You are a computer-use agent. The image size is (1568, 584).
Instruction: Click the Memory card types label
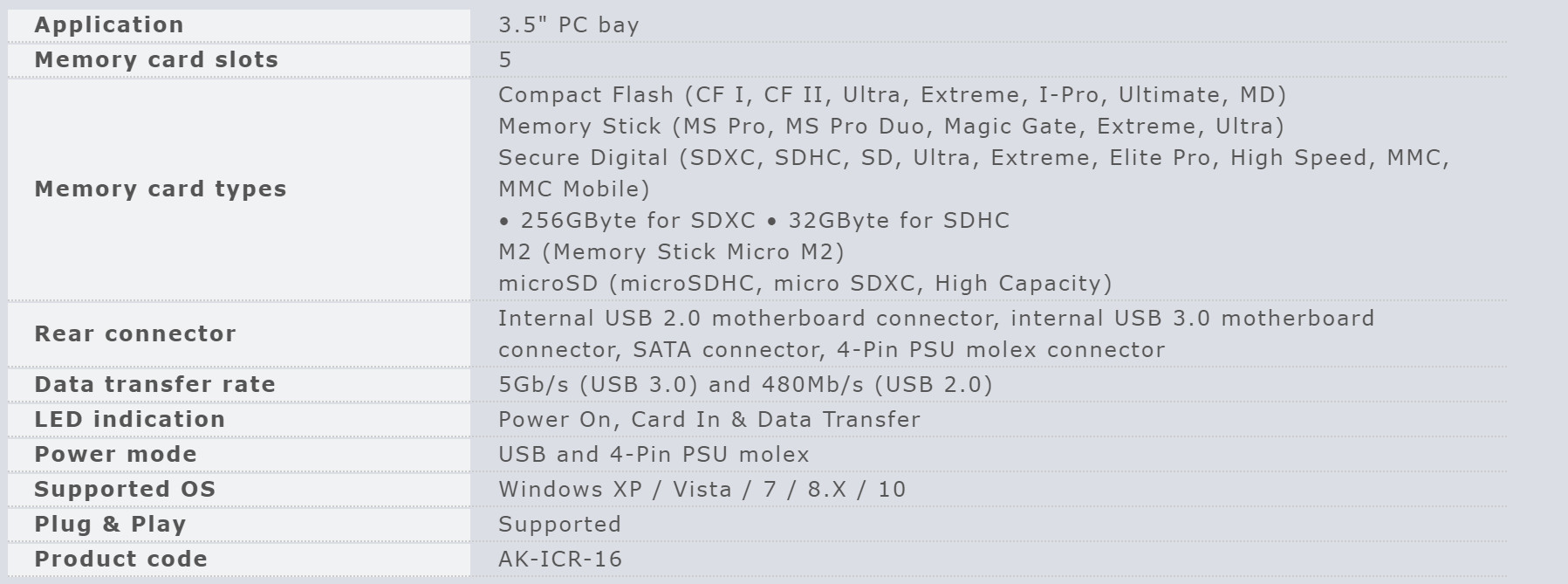click(161, 189)
